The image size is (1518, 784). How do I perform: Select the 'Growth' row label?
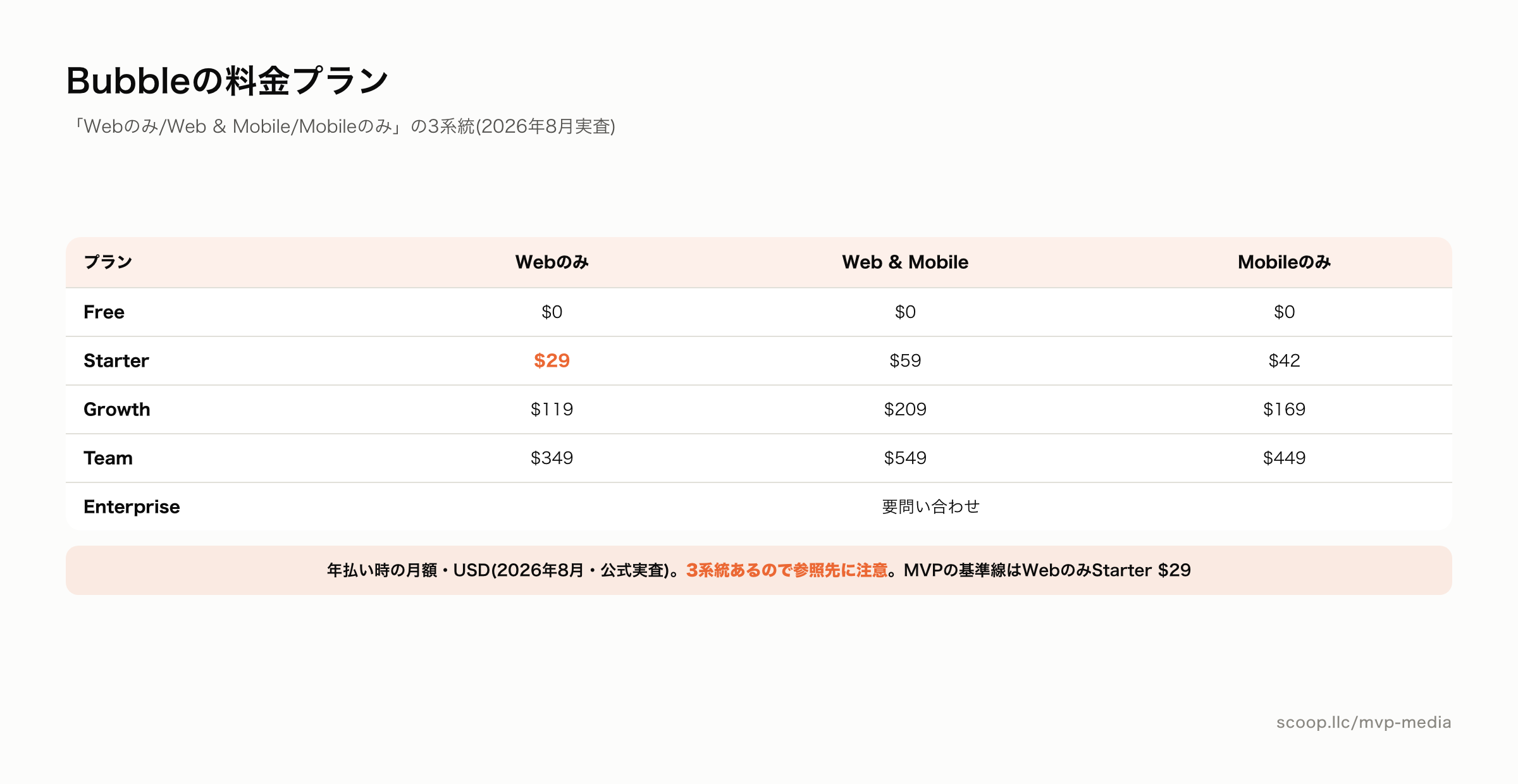click(x=117, y=409)
